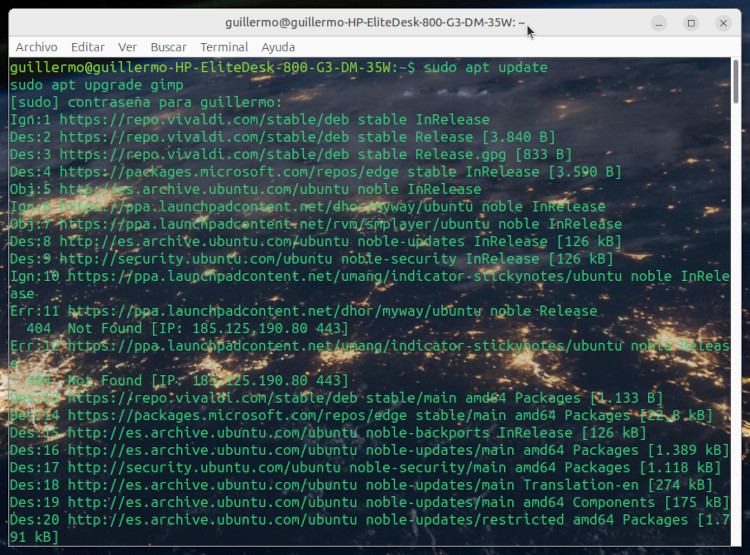Click the Des:20 noble-updates/restricted Packages line
The image size is (750, 555).
pyautogui.click(x=370, y=528)
